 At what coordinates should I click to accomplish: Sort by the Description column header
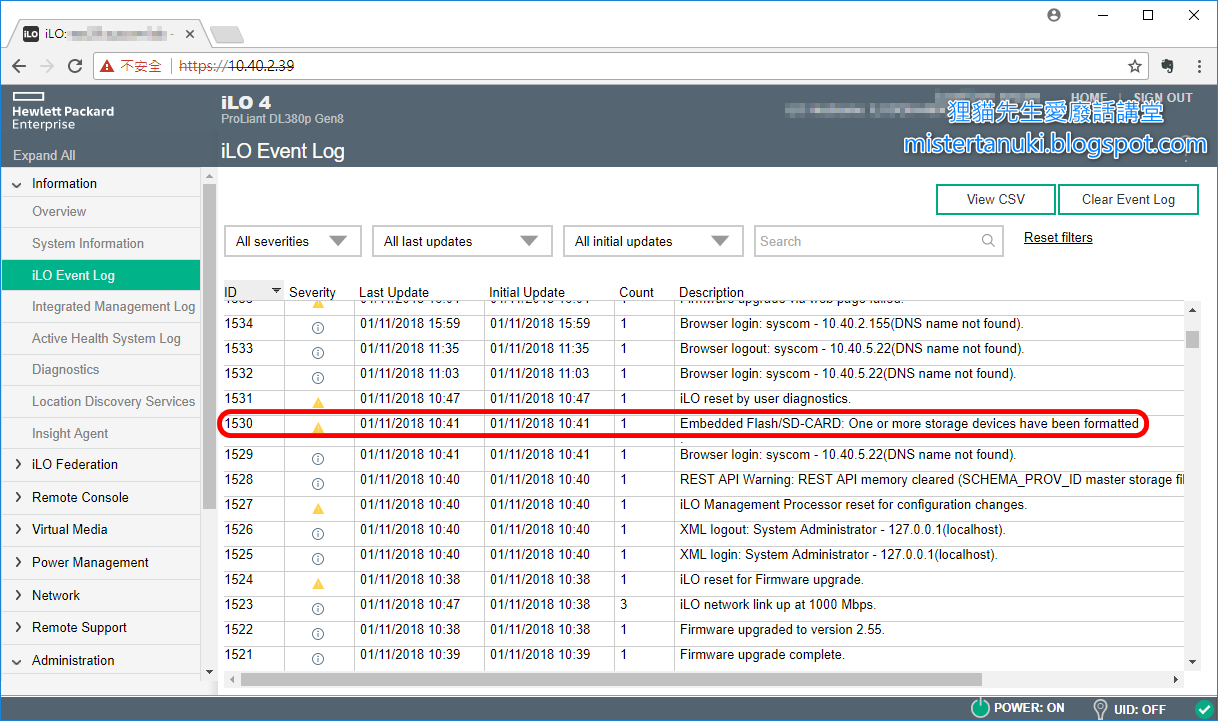pos(712,292)
